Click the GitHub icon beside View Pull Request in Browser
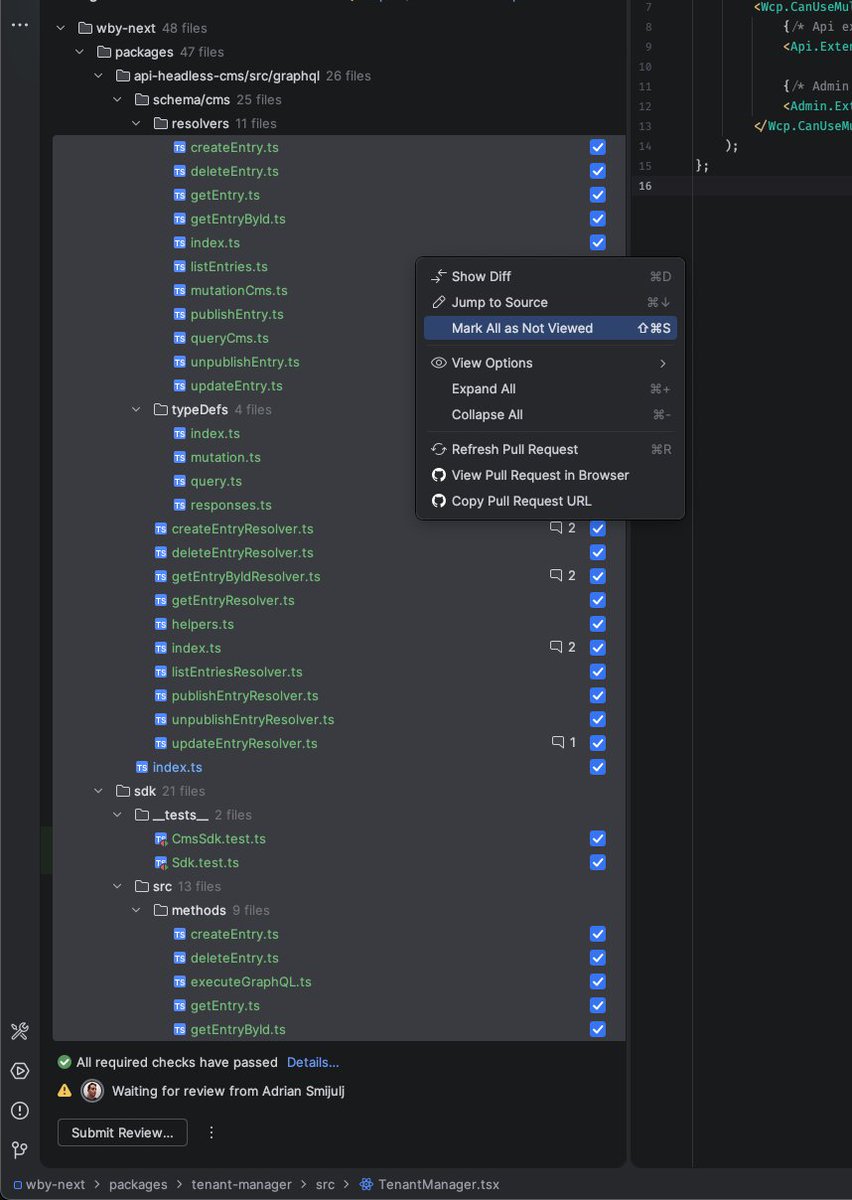The height and width of the screenshot is (1200, 852). pos(438,475)
